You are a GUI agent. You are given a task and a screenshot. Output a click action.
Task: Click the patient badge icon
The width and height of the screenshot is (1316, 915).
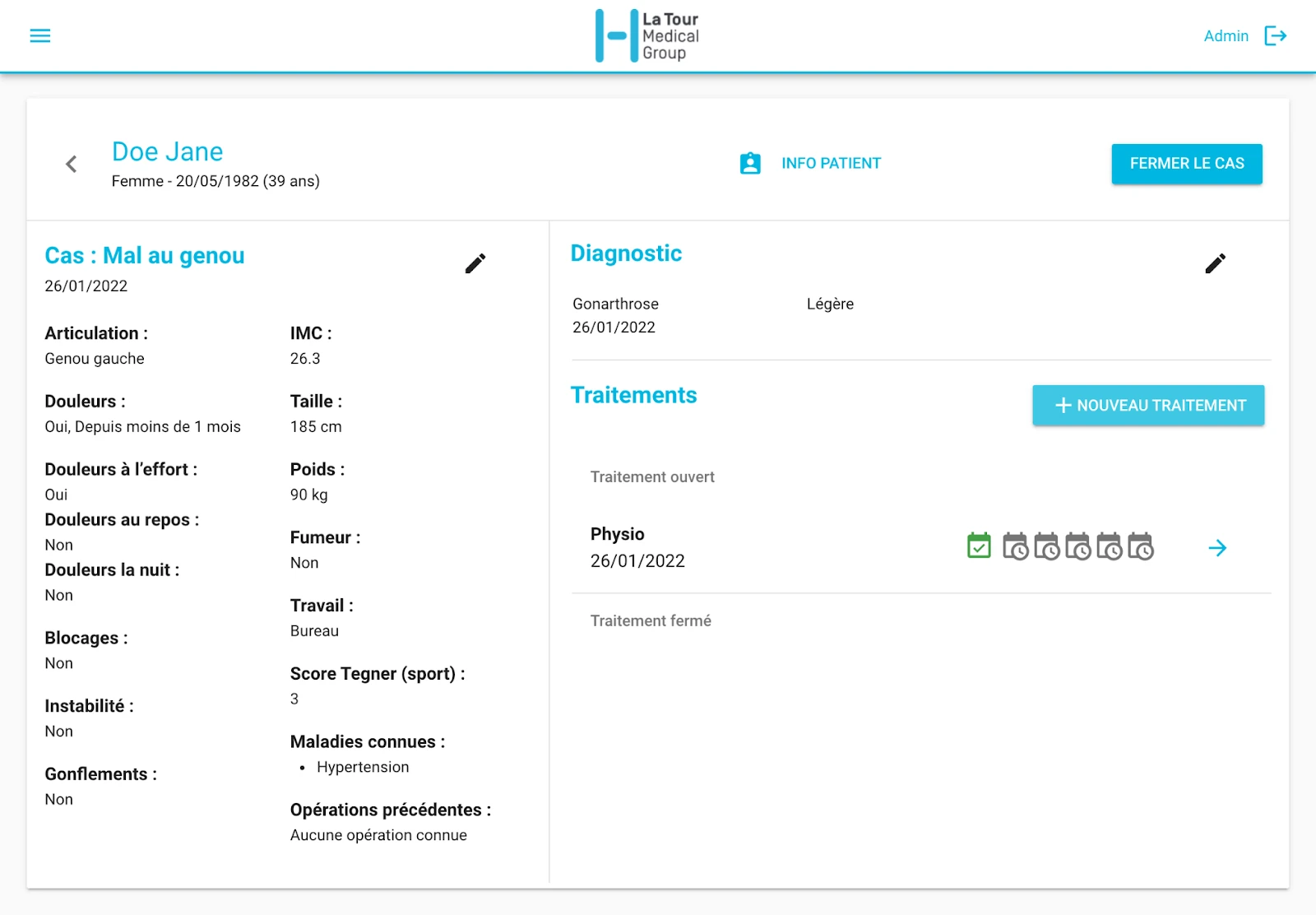pos(750,163)
